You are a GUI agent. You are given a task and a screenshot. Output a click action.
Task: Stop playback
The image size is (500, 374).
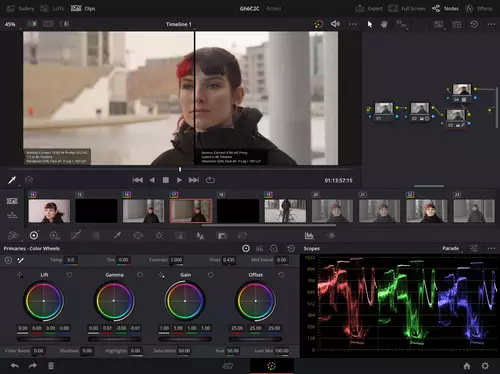click(x=166, y=180)
